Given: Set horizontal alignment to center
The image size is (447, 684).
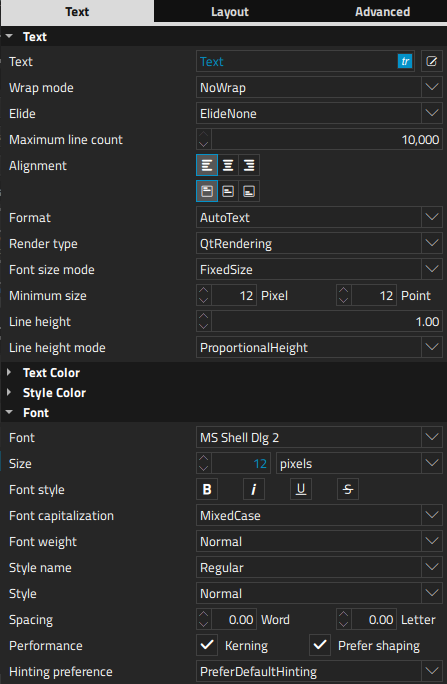Looking at the screenshot, I should pyautogui.click(x=228, y=165).
